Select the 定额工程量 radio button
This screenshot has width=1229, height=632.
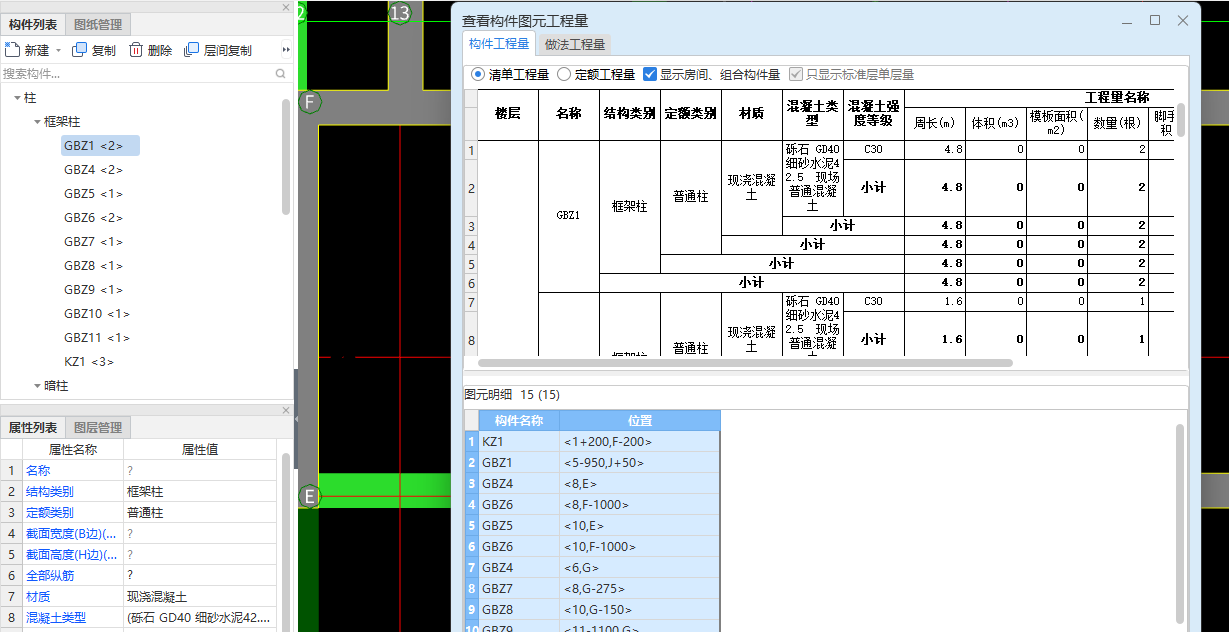(x=564, y=74)
